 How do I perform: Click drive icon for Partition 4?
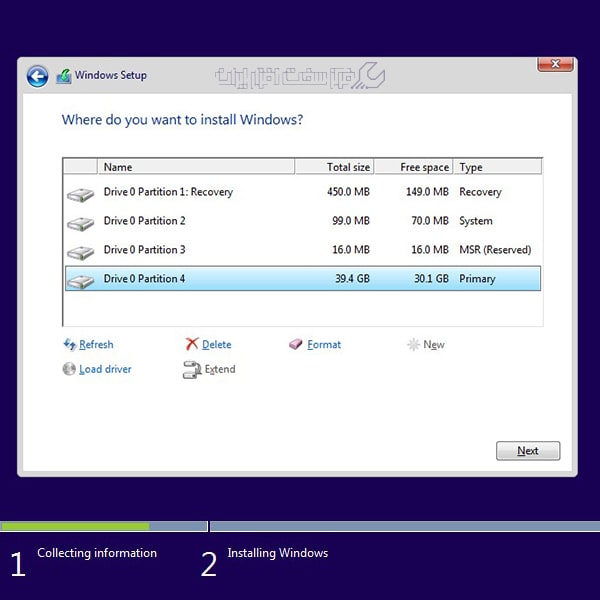click(80, 282)
